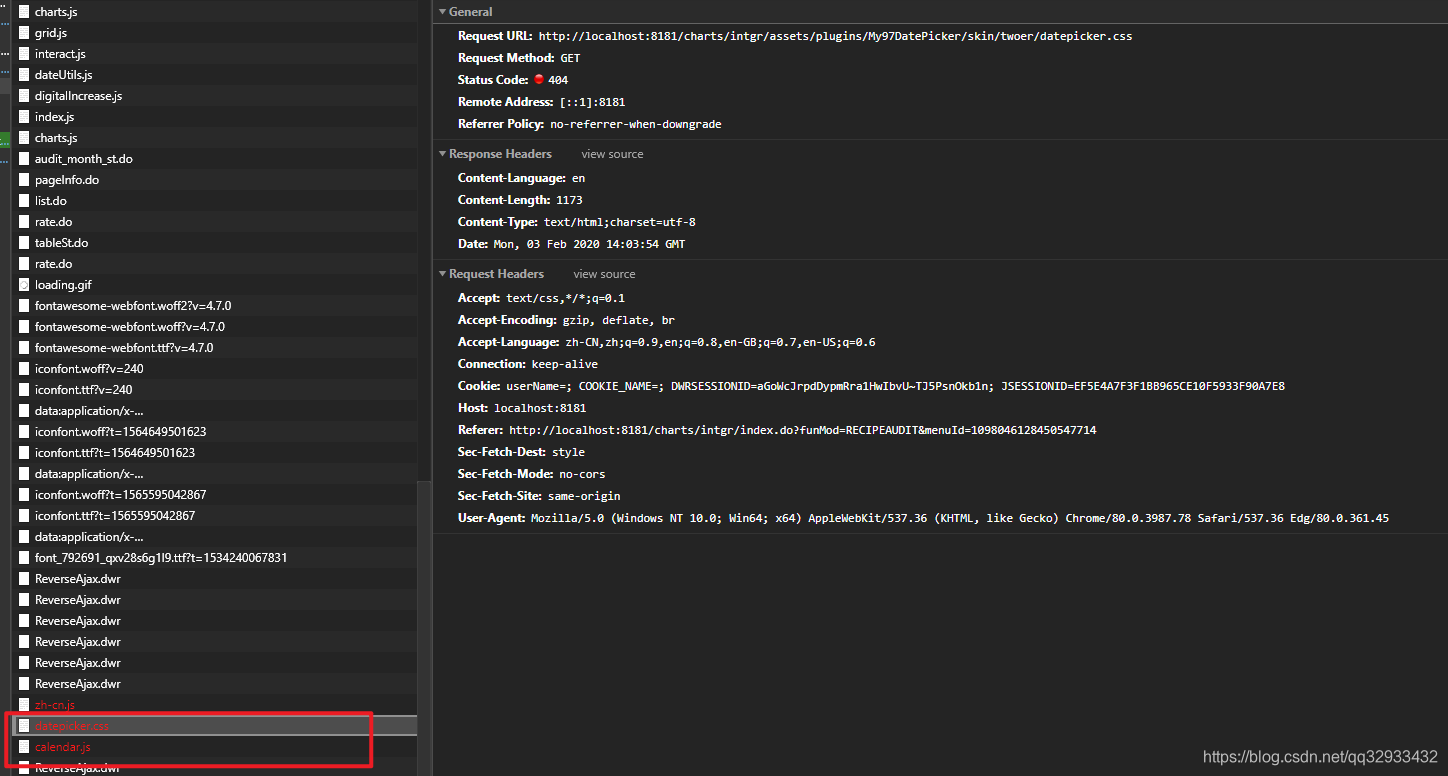Collapse the General section

click(x=442, y=12)
